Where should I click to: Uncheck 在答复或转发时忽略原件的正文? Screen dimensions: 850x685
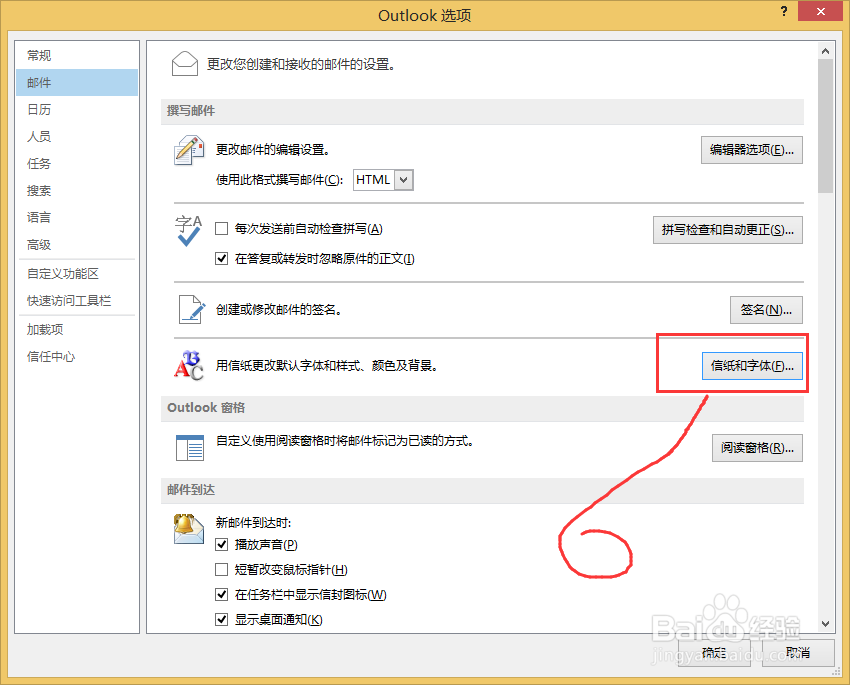pyautogui.click(x=221, y=259)
